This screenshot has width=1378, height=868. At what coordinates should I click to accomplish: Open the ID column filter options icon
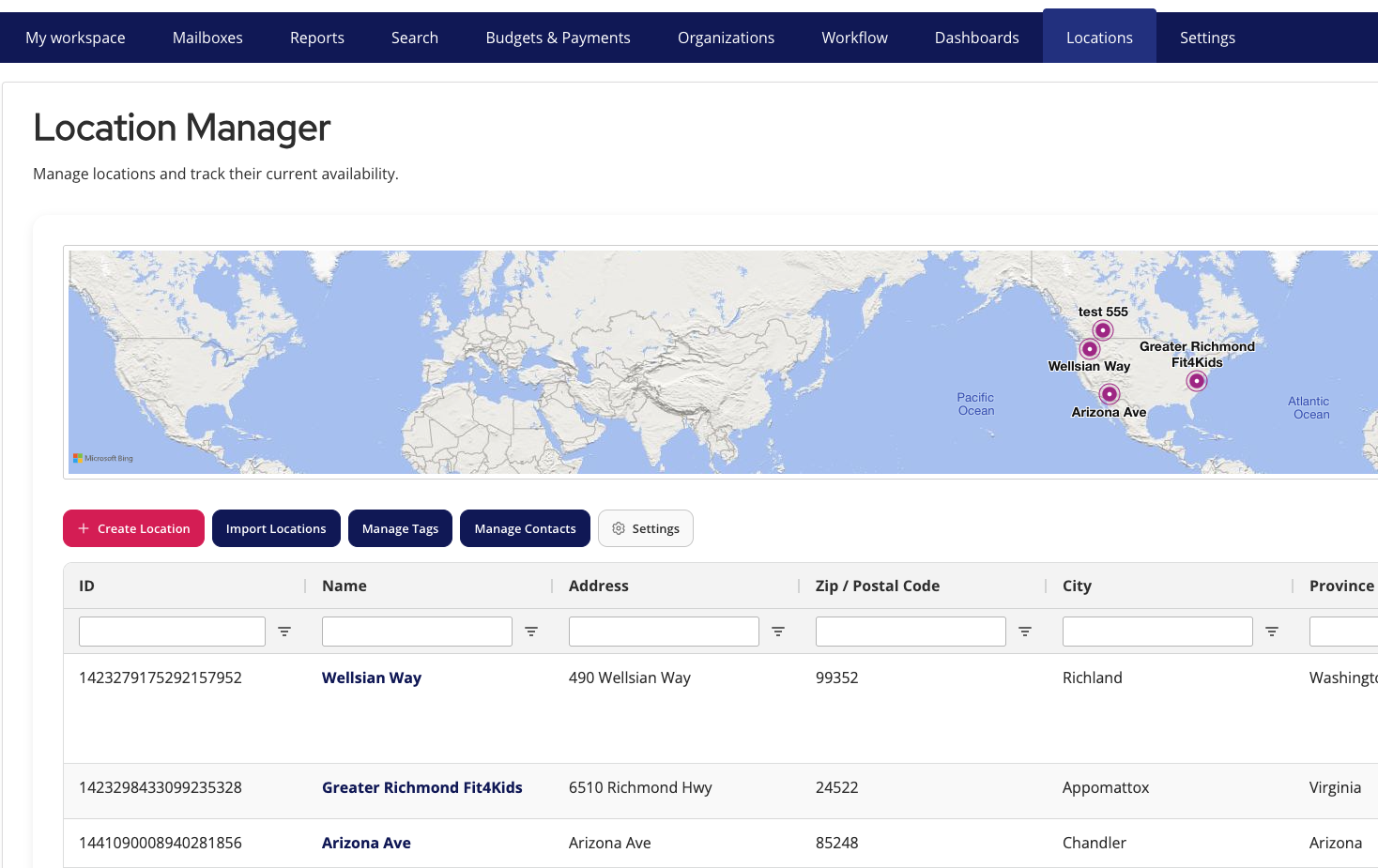point(284,632)
